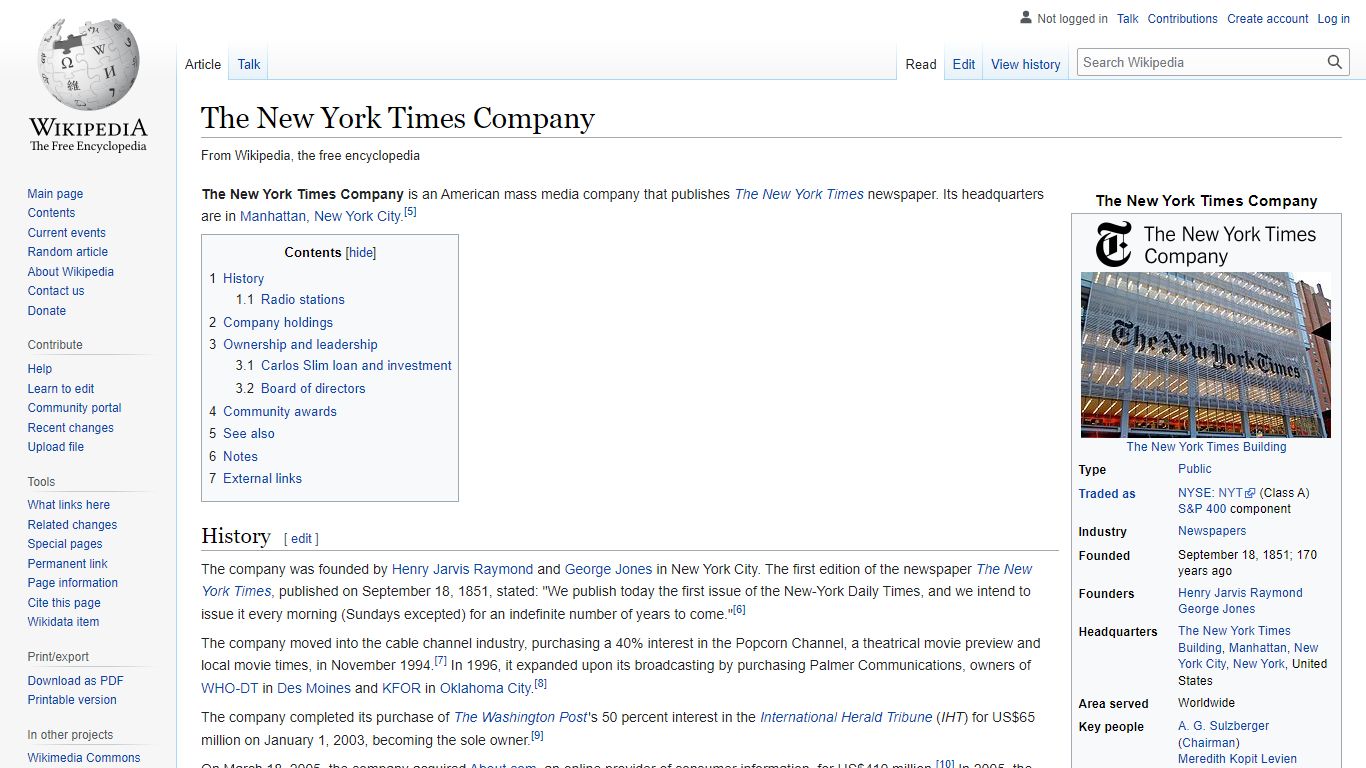This screenshot has width=1366, height=768.
Task: Open Newspapers industry link
Action: 1212,531
